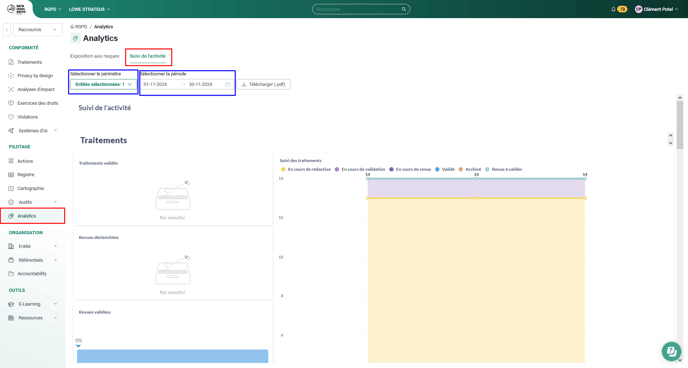Click the Traitements sidebar icon
The height and width of the screenshot is (368, 688).
point(11,62)
